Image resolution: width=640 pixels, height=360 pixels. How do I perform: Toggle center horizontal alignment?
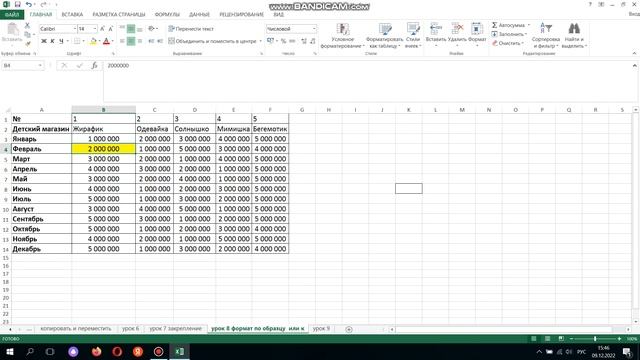pyautogui.click(x=131, y=41)
